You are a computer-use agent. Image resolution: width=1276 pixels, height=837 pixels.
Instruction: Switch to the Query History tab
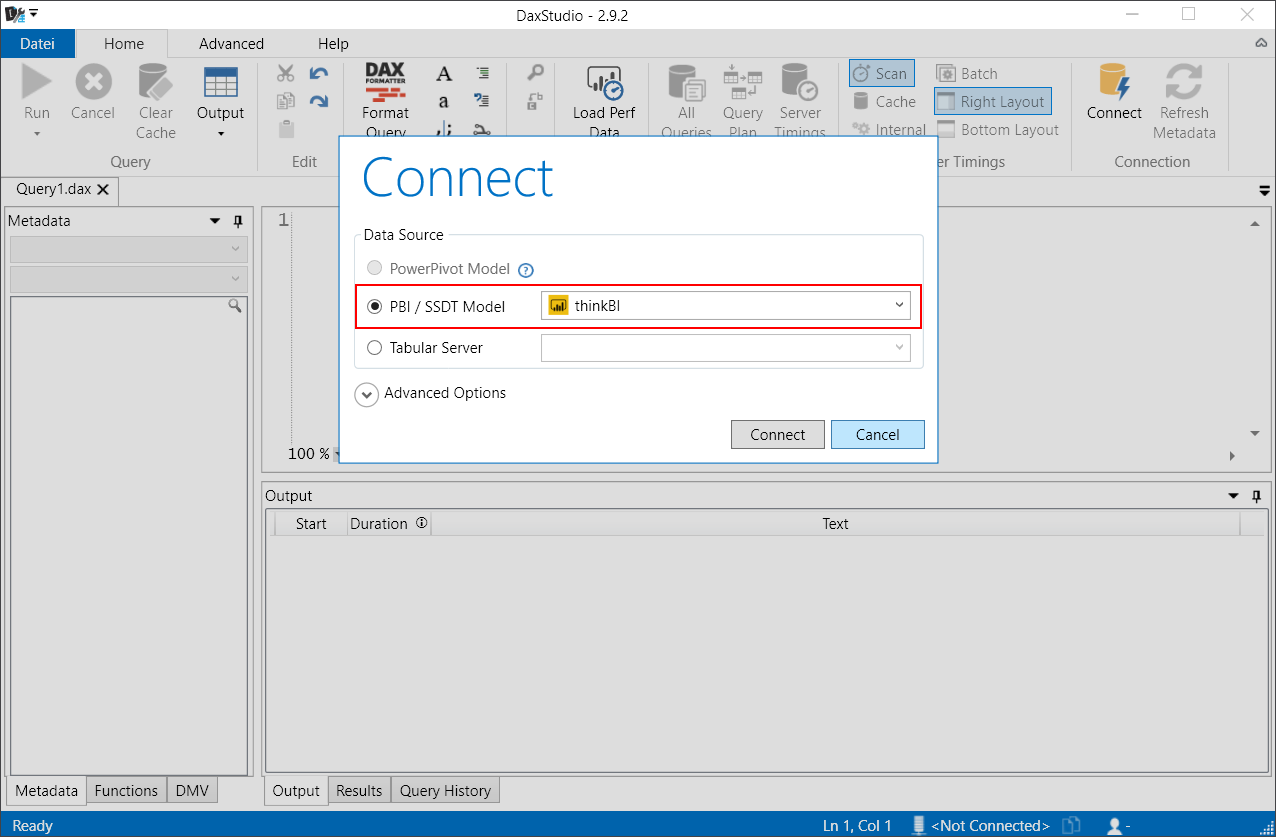445,790
